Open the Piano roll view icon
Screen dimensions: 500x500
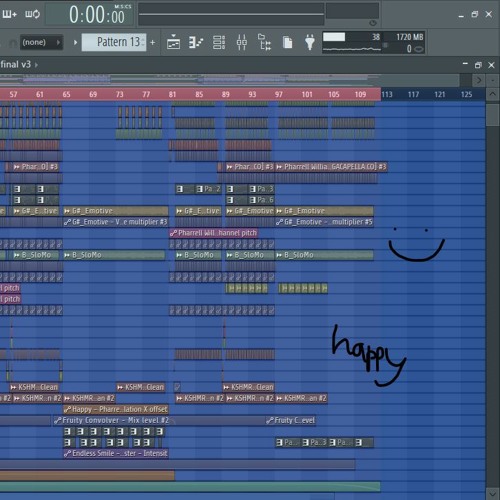196,43
